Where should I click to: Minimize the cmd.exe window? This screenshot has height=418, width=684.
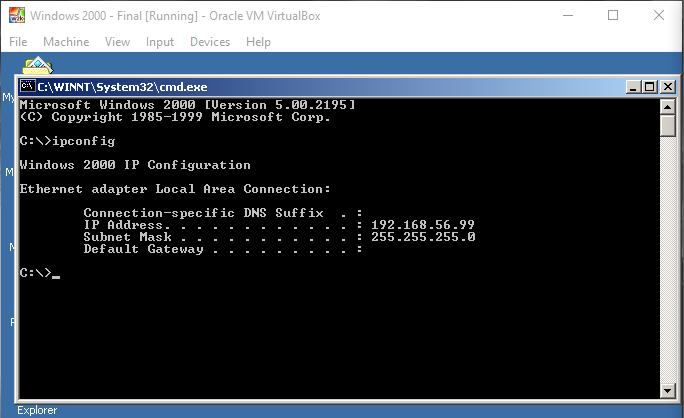633,87
